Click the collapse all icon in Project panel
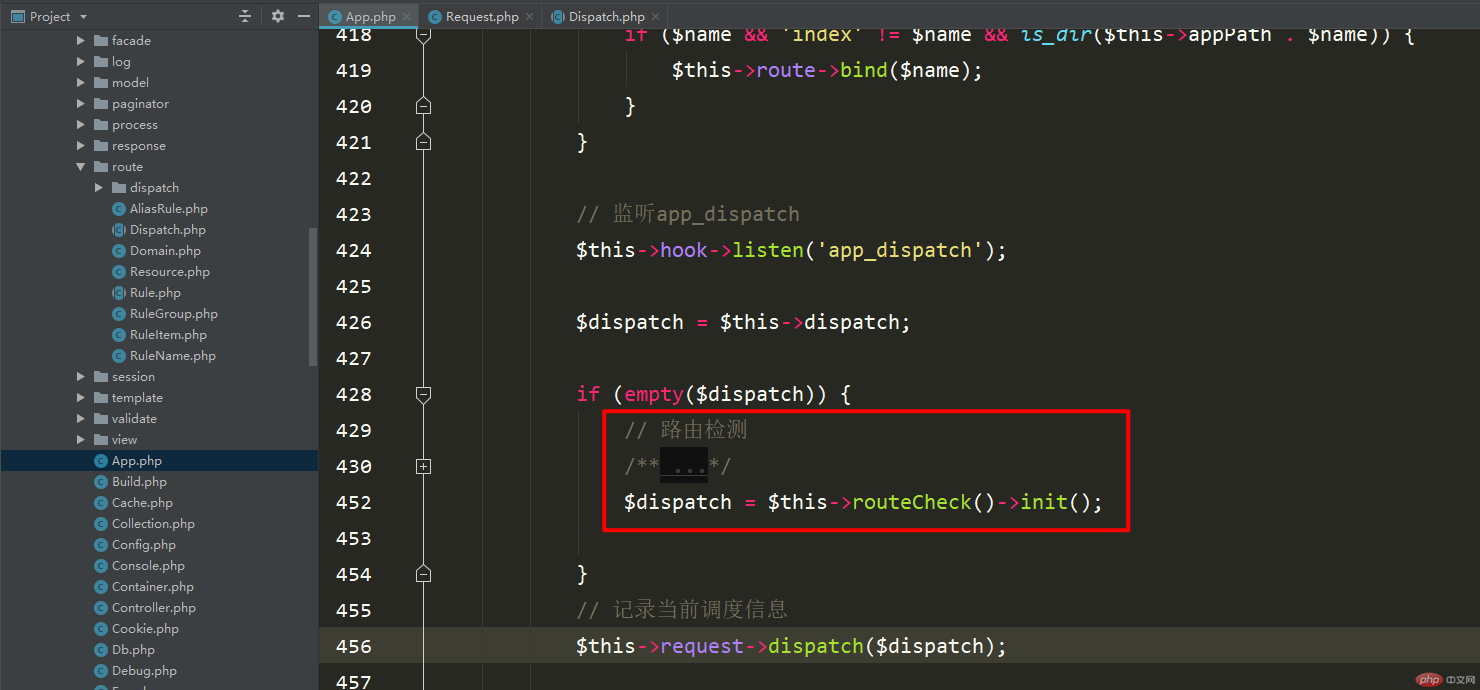 tap(245, 16)
